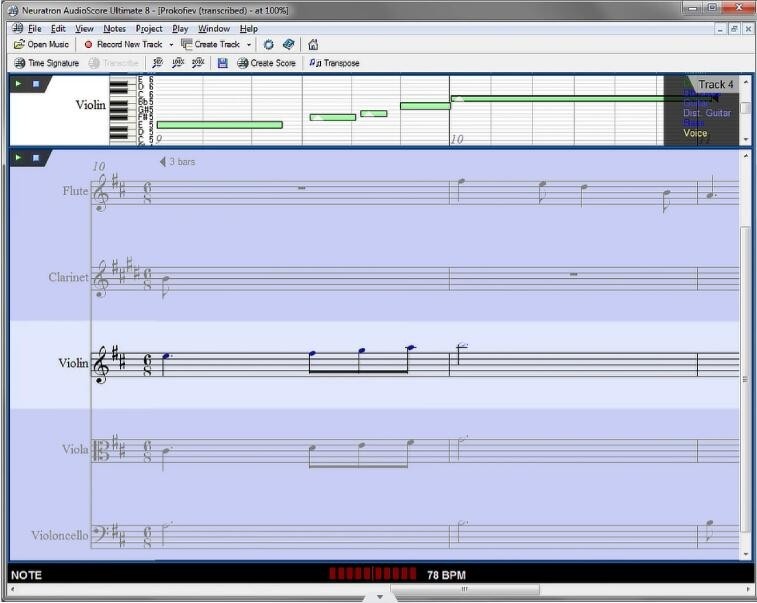Screen dimensions: 757x603
Task: Zoom to 100% with the magnifier icon
Action: pyautogui.click(x=178, y=63)
